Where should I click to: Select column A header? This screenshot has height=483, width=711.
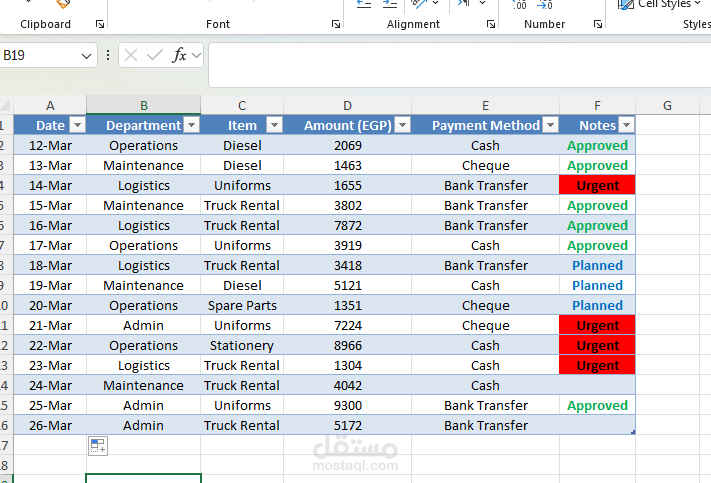50,106
